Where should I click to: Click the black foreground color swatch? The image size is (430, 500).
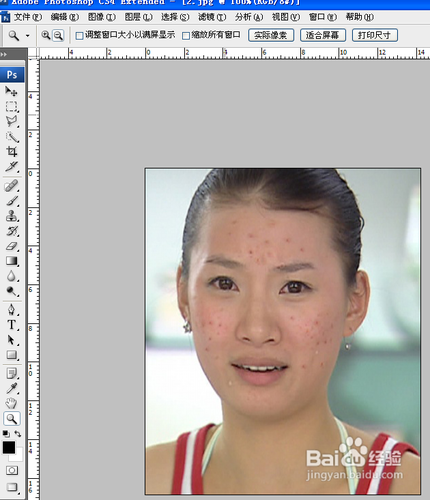coord(8,447)
